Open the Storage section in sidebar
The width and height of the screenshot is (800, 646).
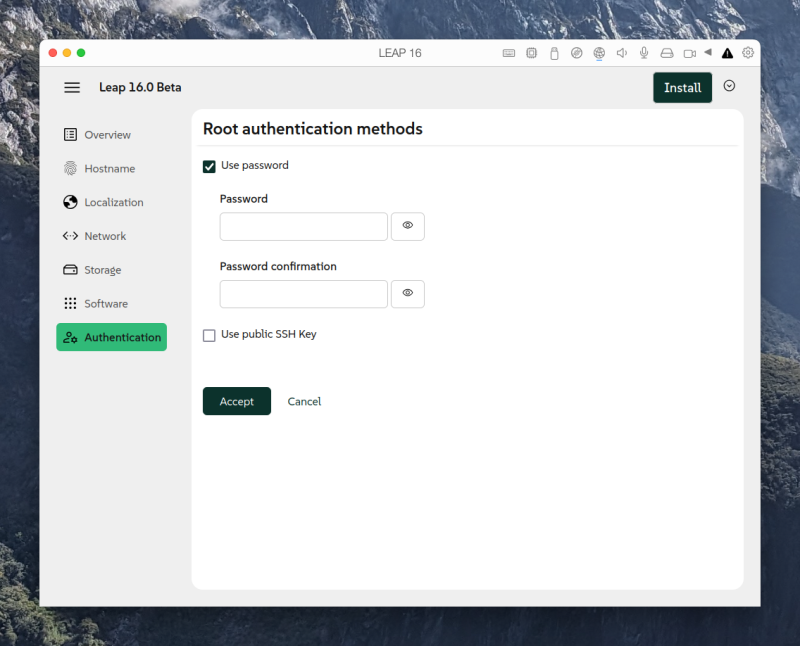102,270
